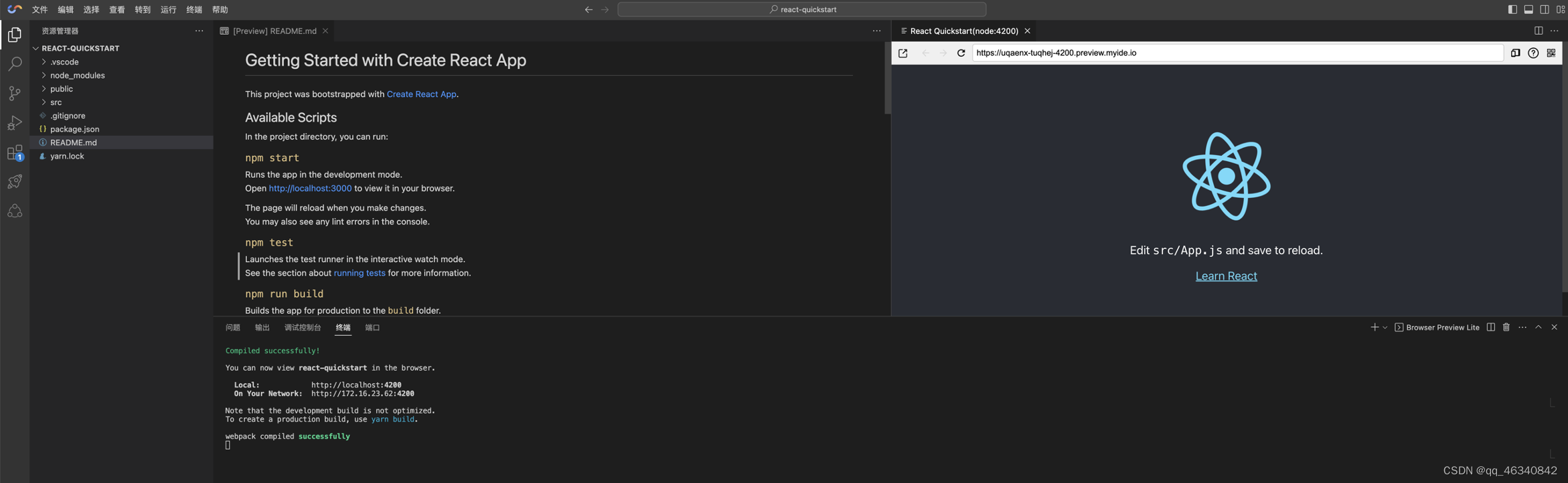
Task: Toggle bottom panel visibility
Action: 1528,9
